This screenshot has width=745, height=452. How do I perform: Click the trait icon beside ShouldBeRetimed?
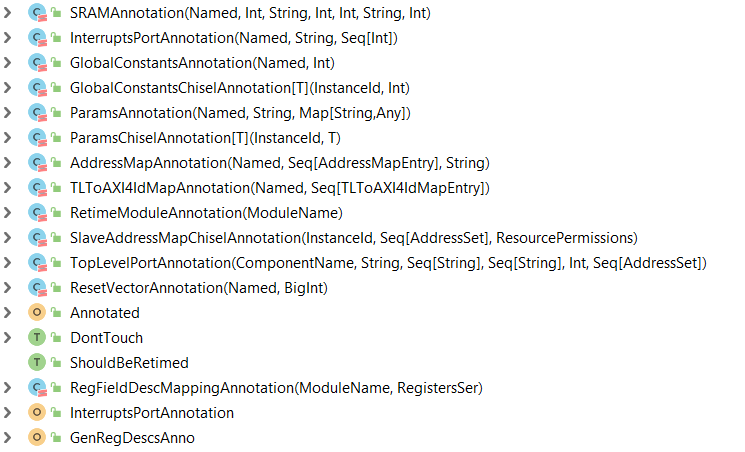point(37,363)
